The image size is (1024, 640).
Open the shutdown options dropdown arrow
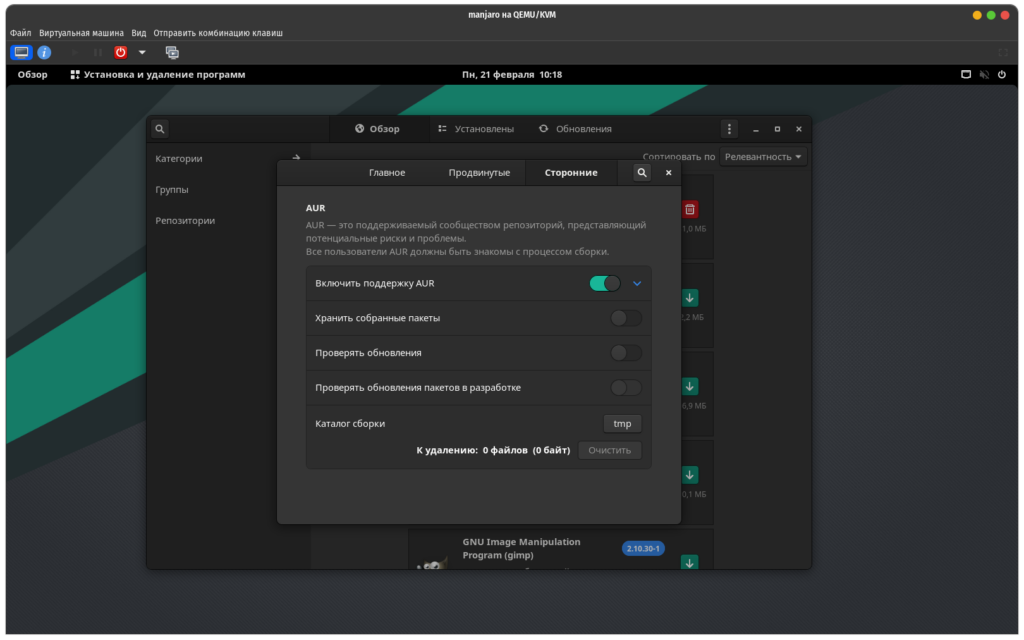pos(142,52)
